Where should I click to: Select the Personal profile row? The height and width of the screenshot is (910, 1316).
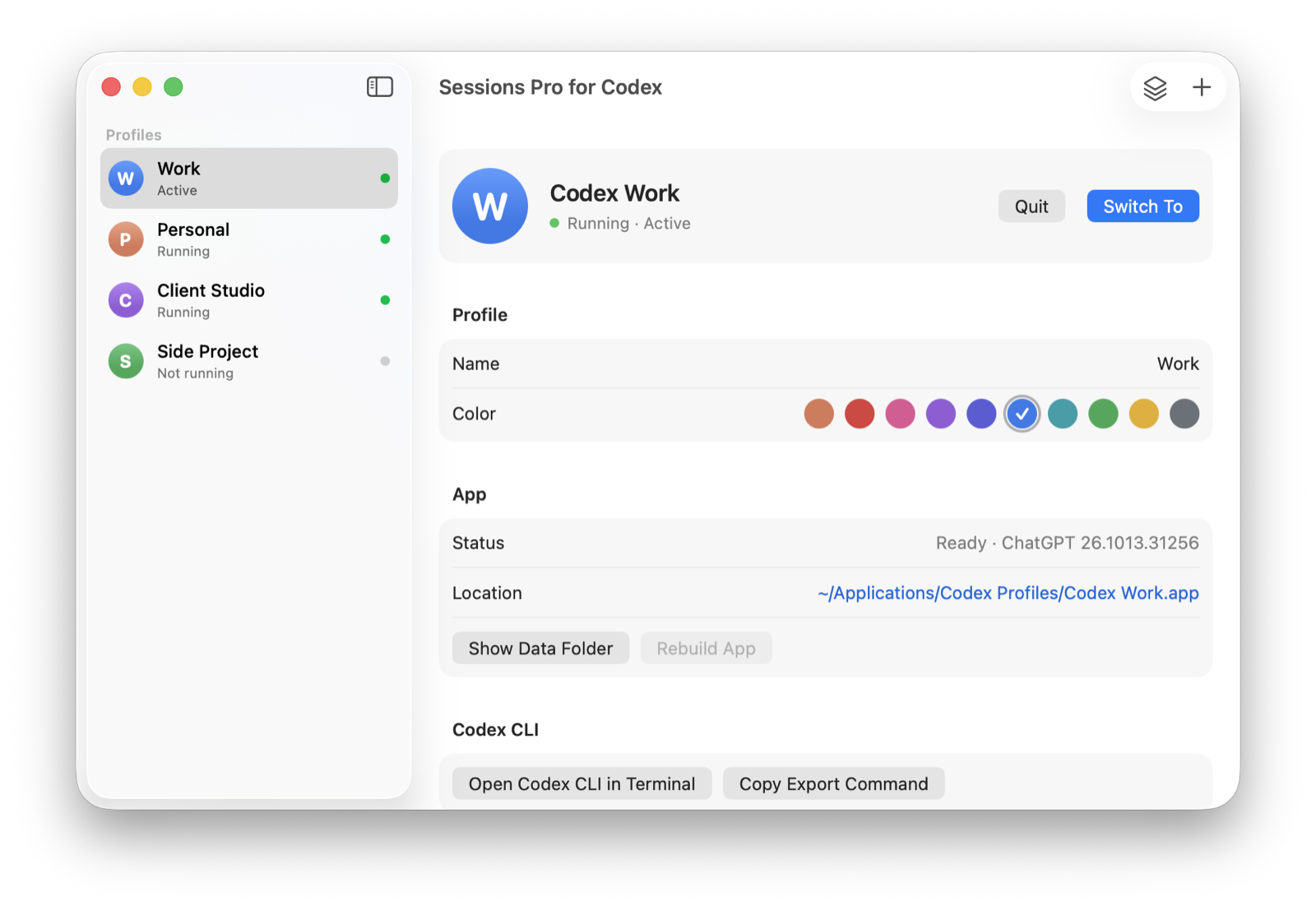[249, 239]
